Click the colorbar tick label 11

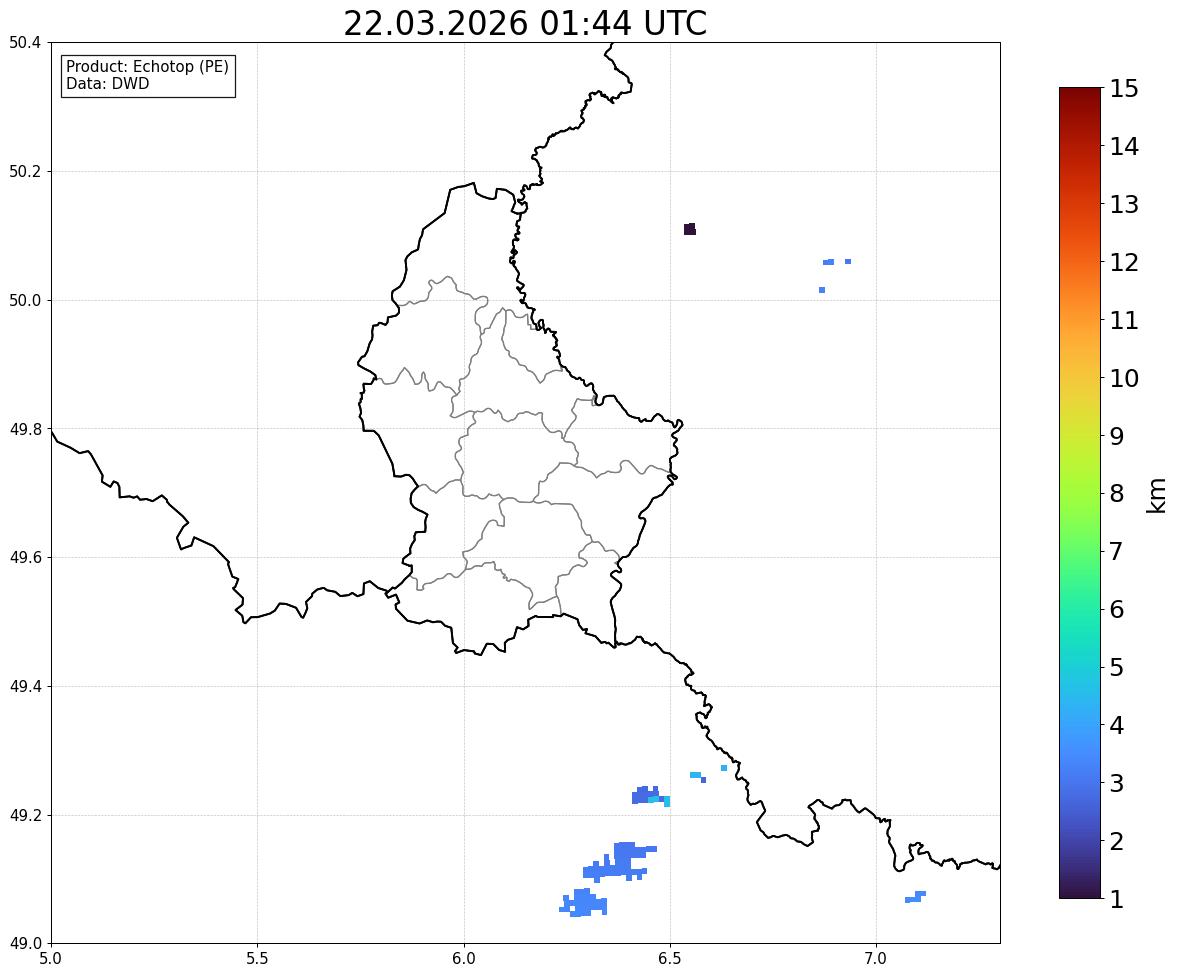(1124, 320)
